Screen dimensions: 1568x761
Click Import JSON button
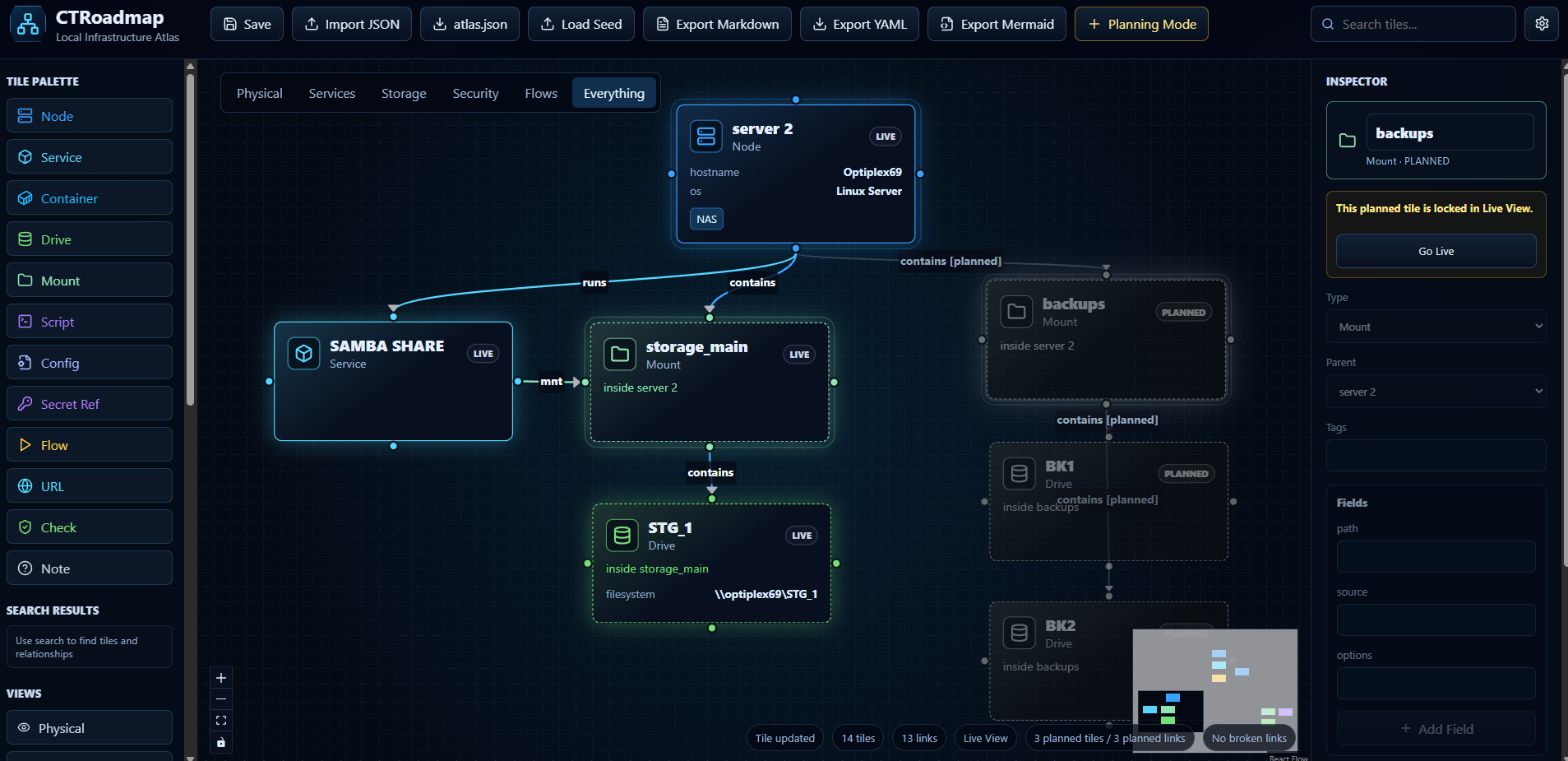(x=352, y=24)
